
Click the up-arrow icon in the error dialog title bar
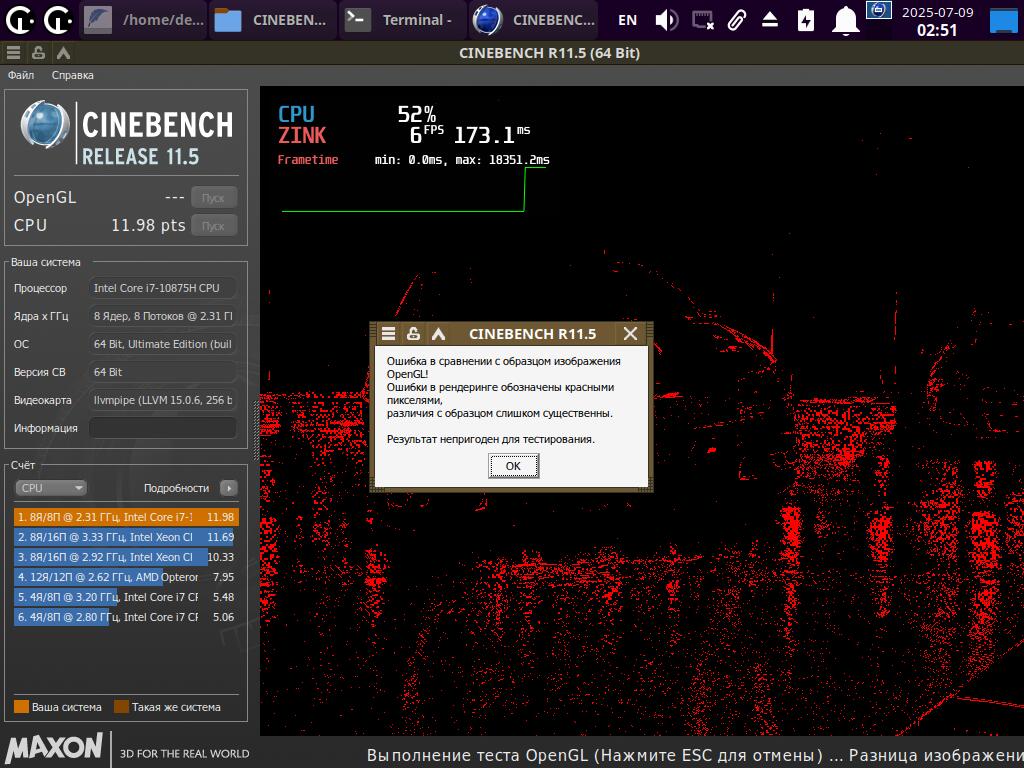pos(438,334)
